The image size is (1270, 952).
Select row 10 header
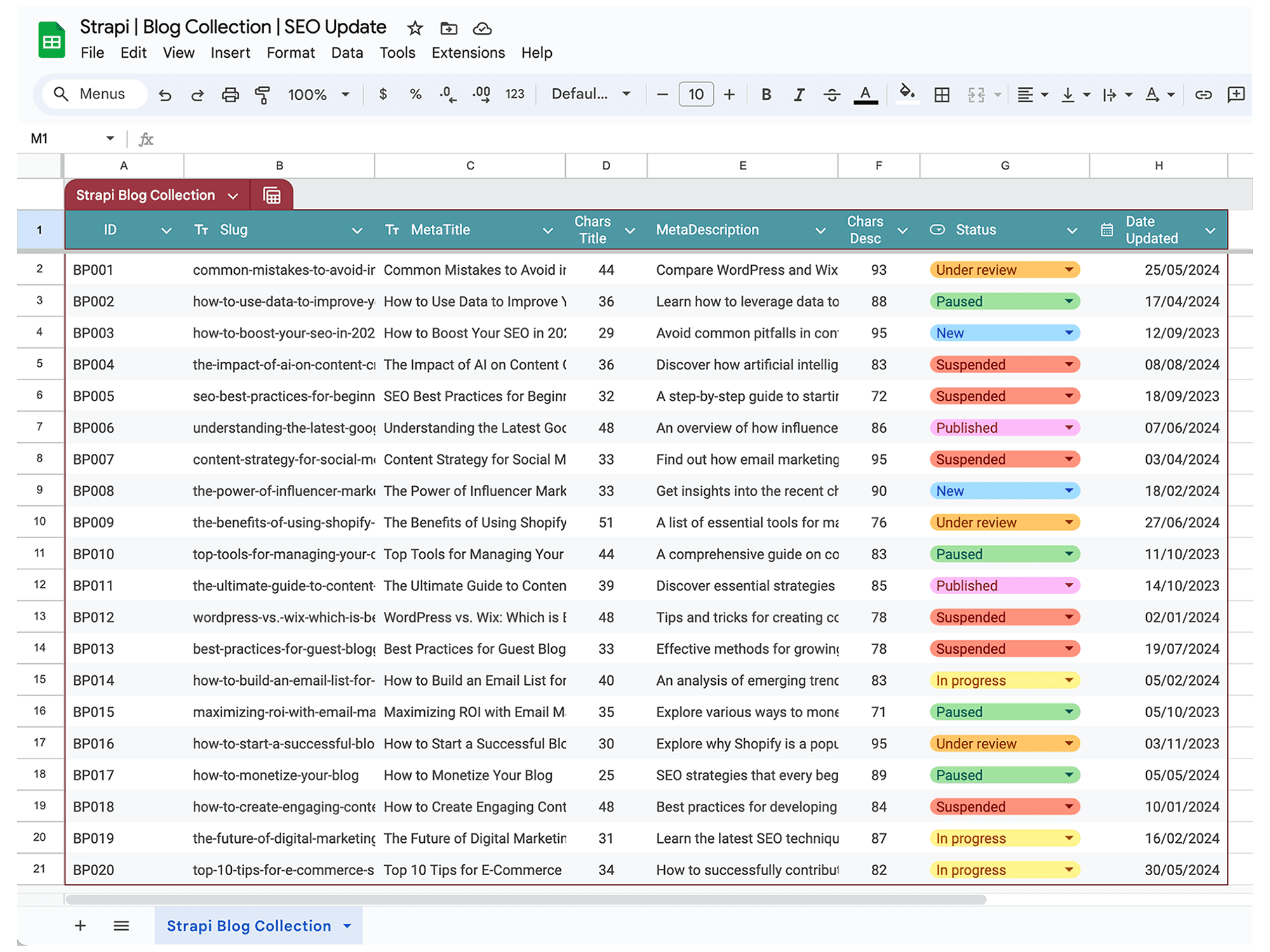tap(40, 522)
